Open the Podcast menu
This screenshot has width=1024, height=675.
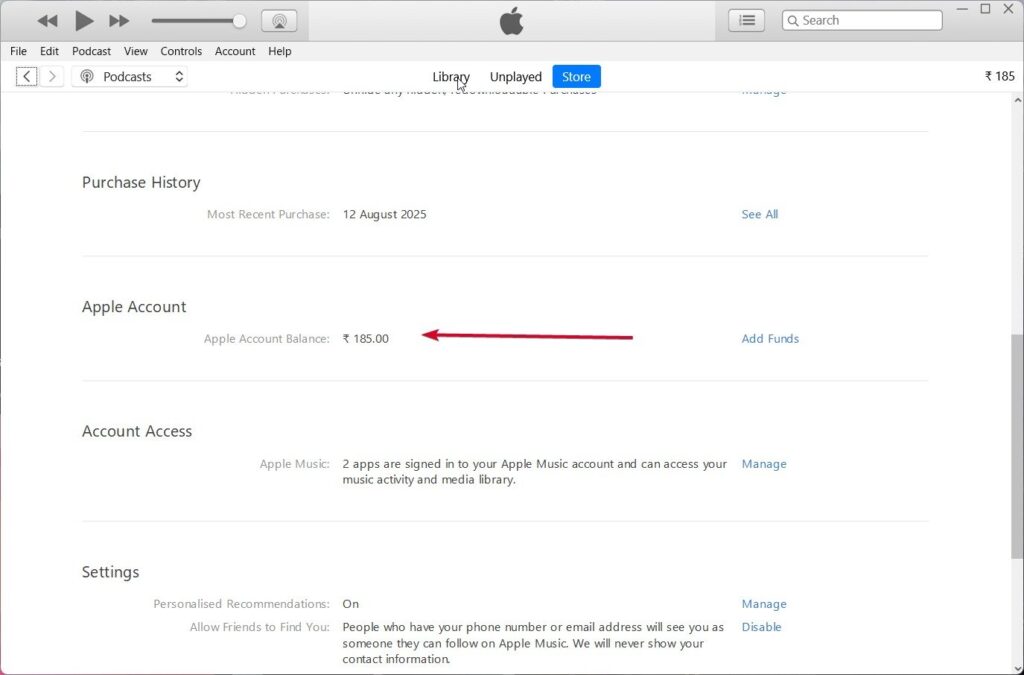point(91,51)
